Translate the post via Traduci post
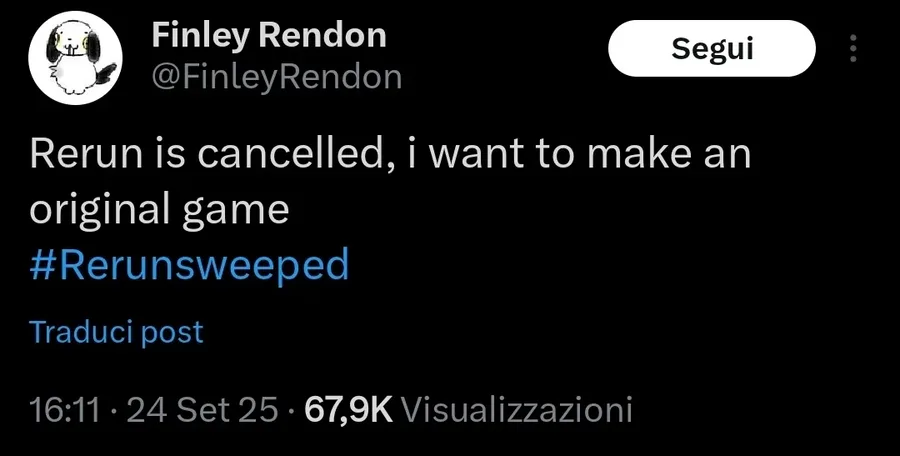900x456 pixels. [117, 333]
